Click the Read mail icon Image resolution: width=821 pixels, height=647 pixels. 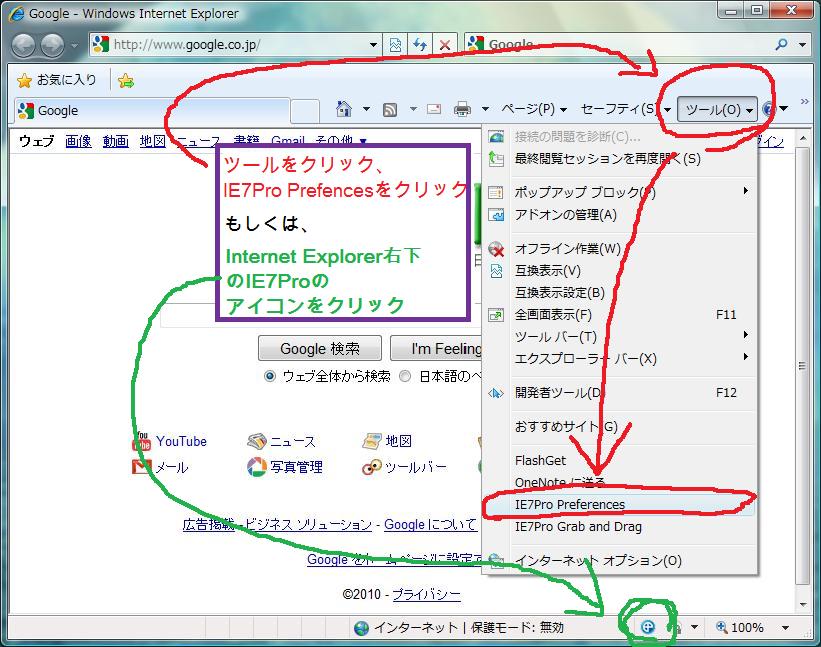point(434,109)
